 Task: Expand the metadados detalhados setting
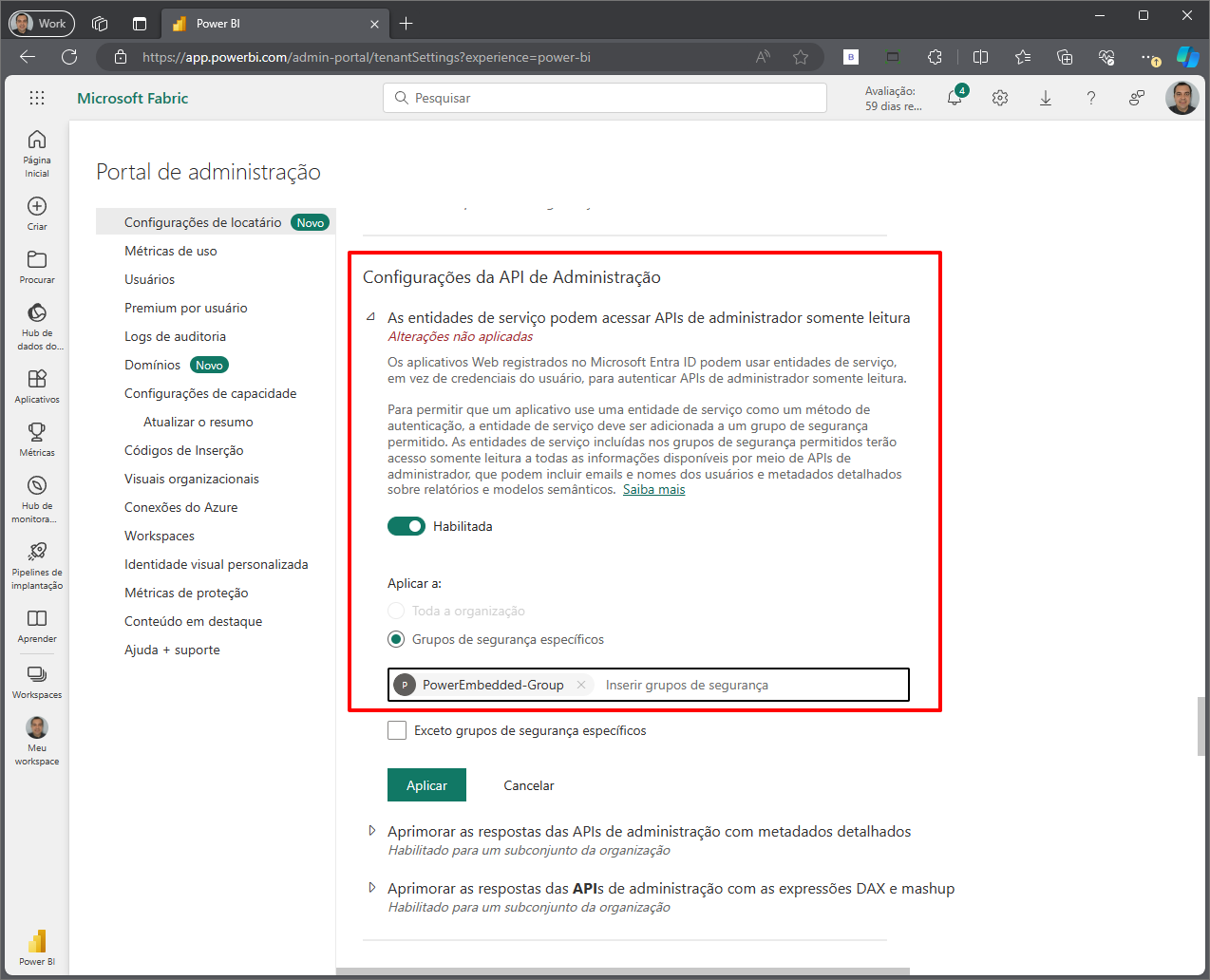(x=371, y=831)
